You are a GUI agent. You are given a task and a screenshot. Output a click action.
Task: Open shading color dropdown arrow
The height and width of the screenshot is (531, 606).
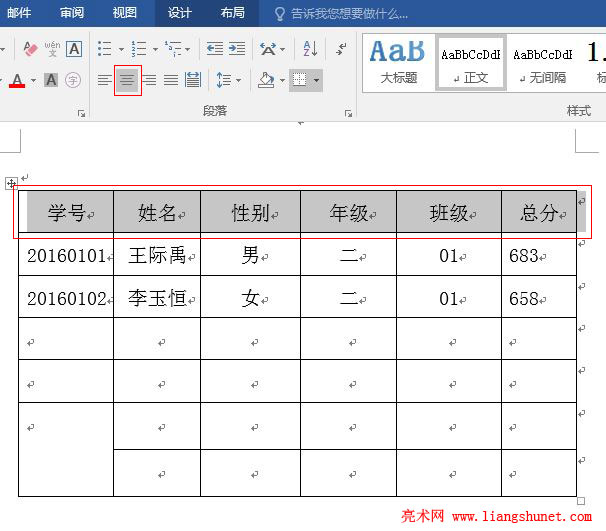pos(283,80)
